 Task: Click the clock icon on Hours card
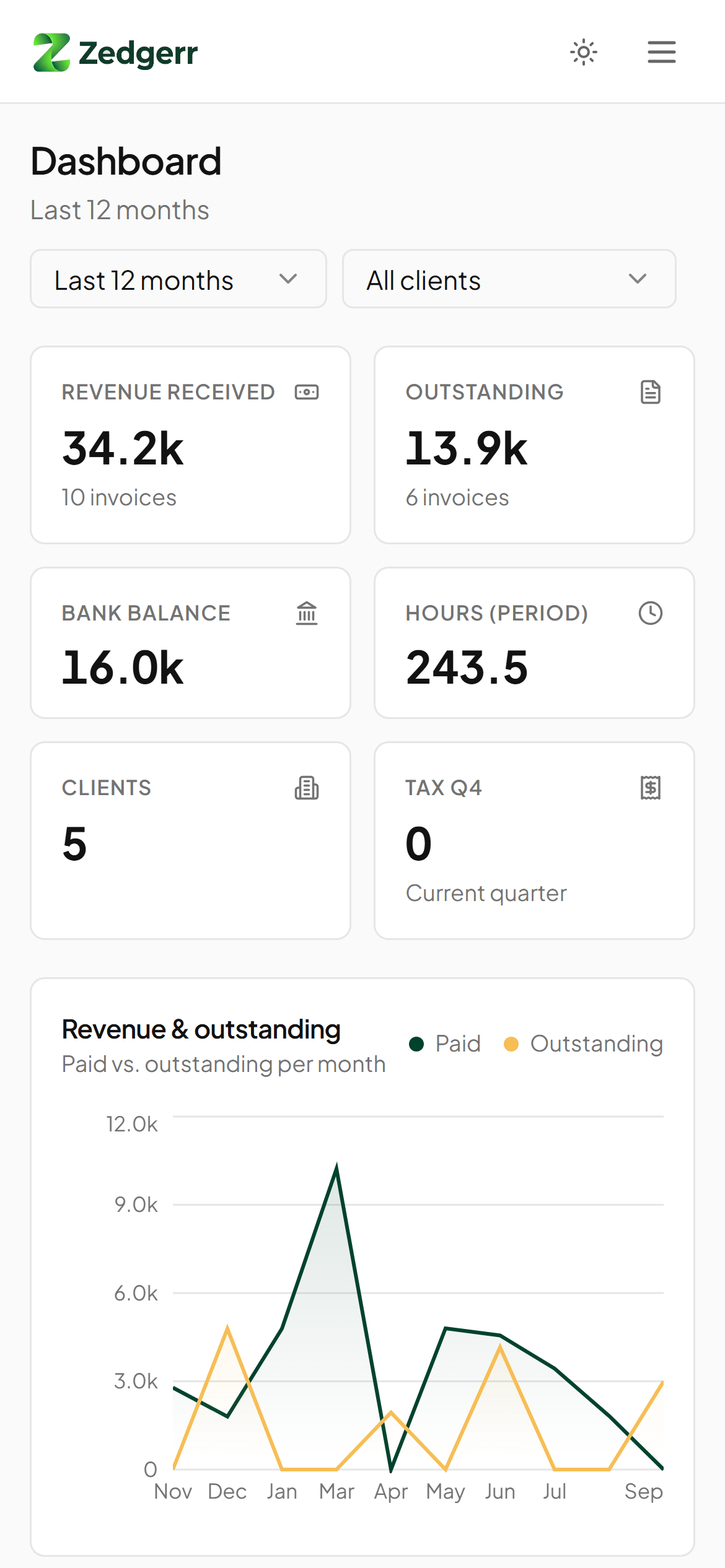click(x=651, y=613)
